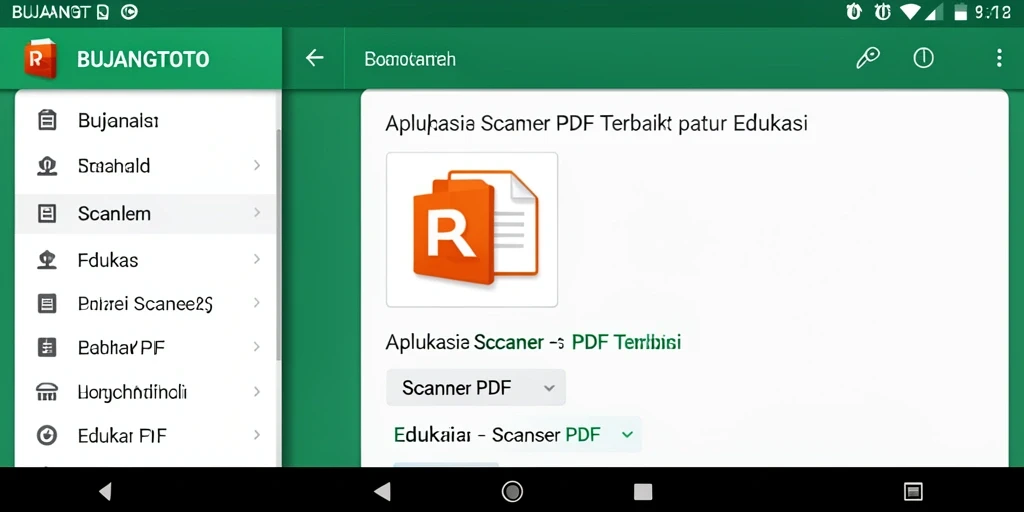Tap the battery icon in status bar
This screenshot has height=512, width=1024.
click(x=961, y=12)
